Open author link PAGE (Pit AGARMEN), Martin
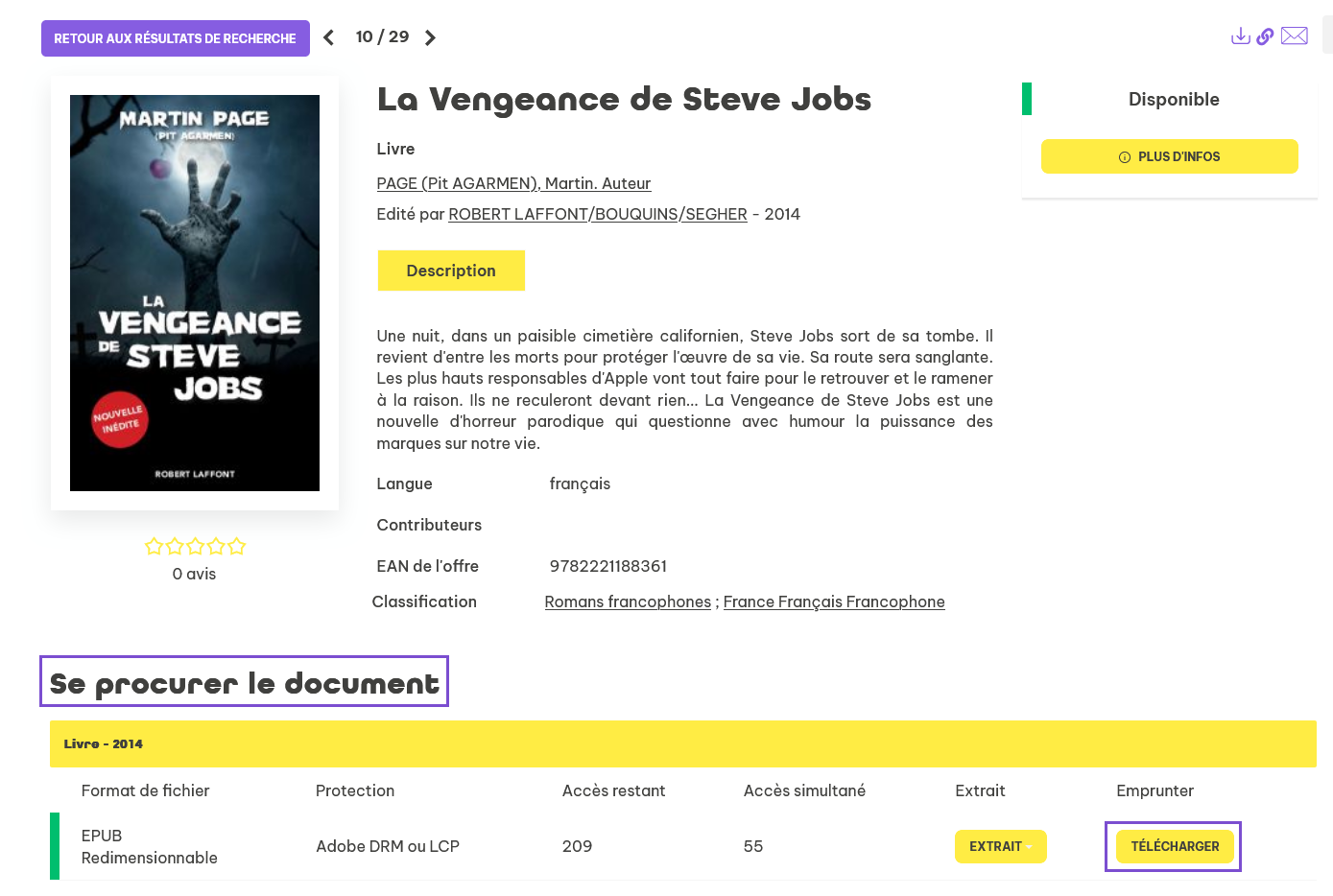1333x896 pixels. [x=513, y=183]
